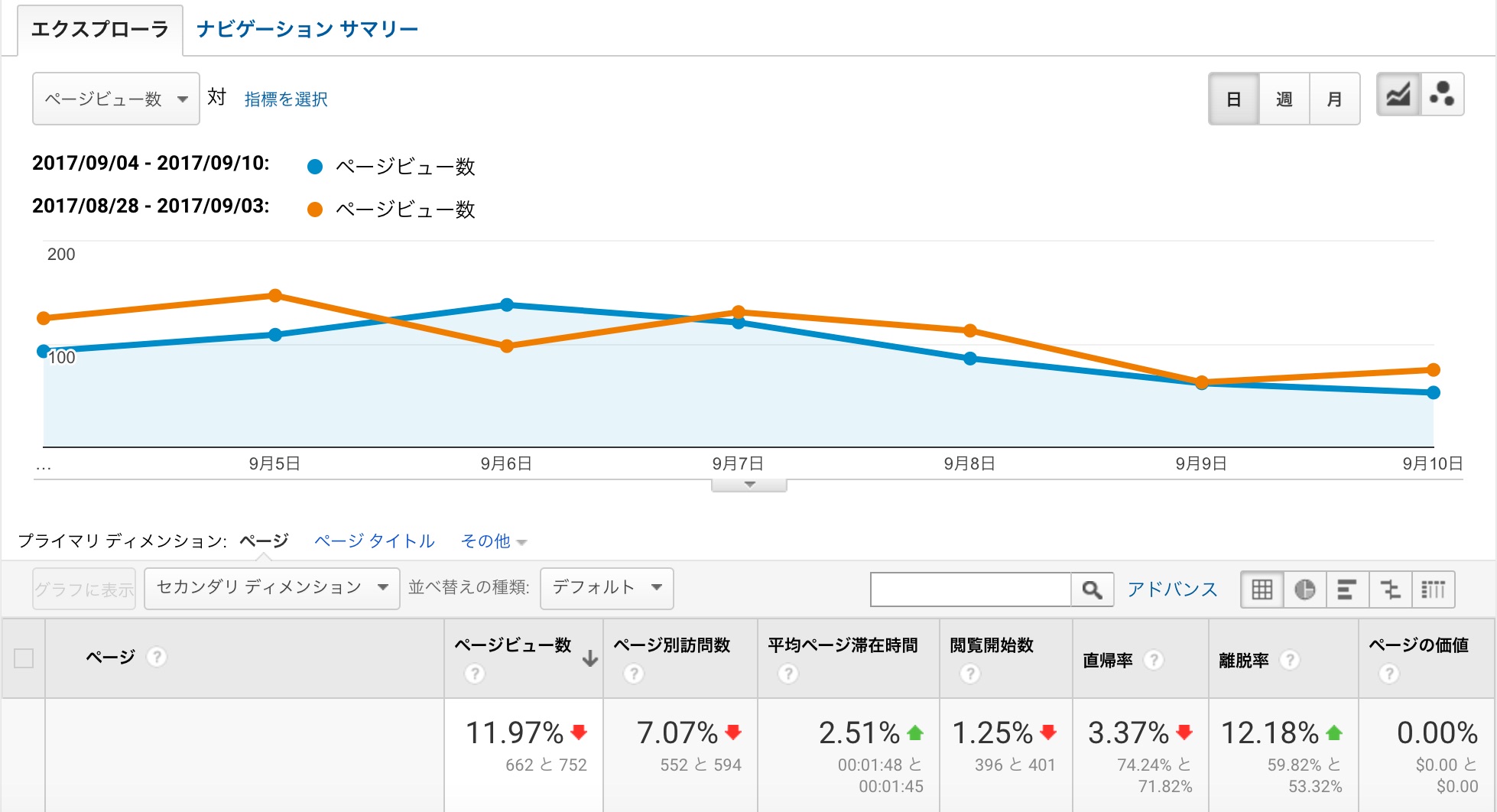The height and width of the screenshot is (812, 1497).
Task: Select the data table view icon
Action: pos(1262,590)
